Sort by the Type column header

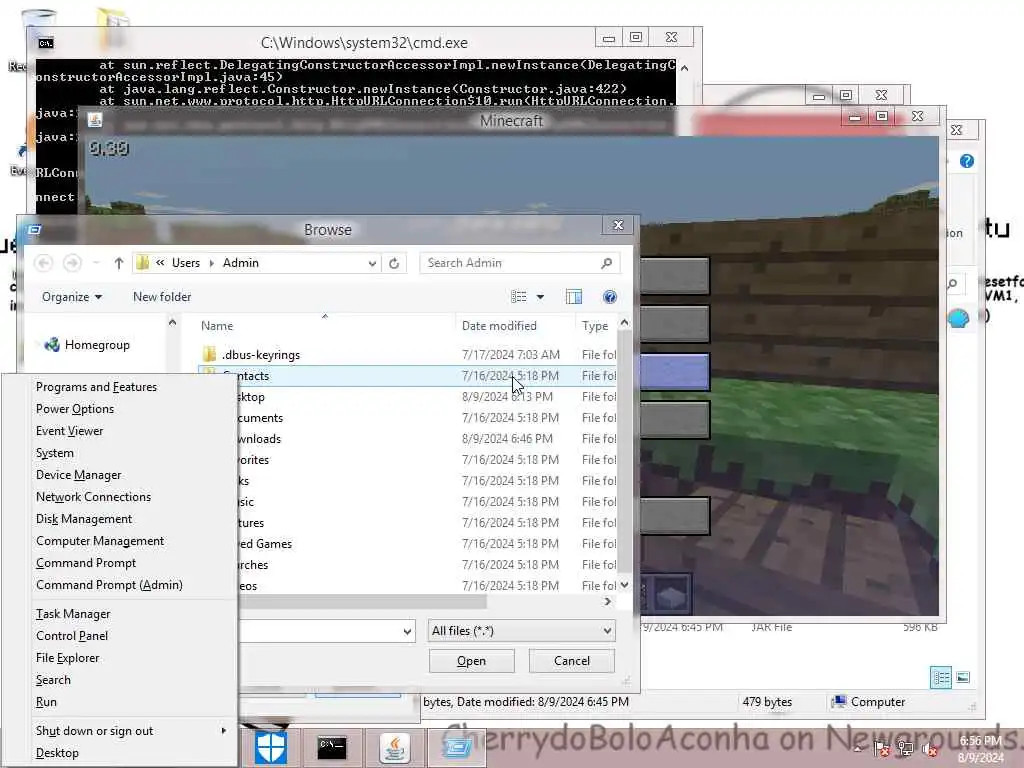595,326
